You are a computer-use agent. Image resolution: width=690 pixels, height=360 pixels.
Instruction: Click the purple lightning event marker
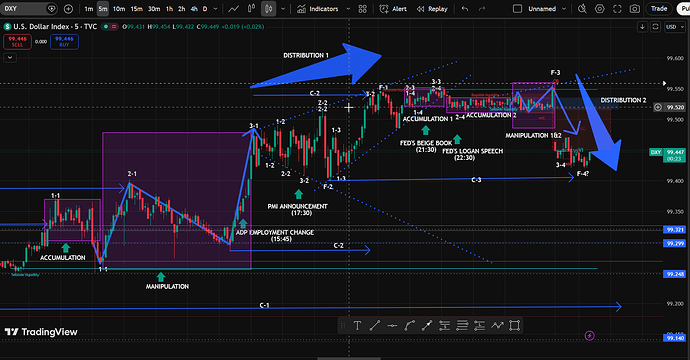589,336
